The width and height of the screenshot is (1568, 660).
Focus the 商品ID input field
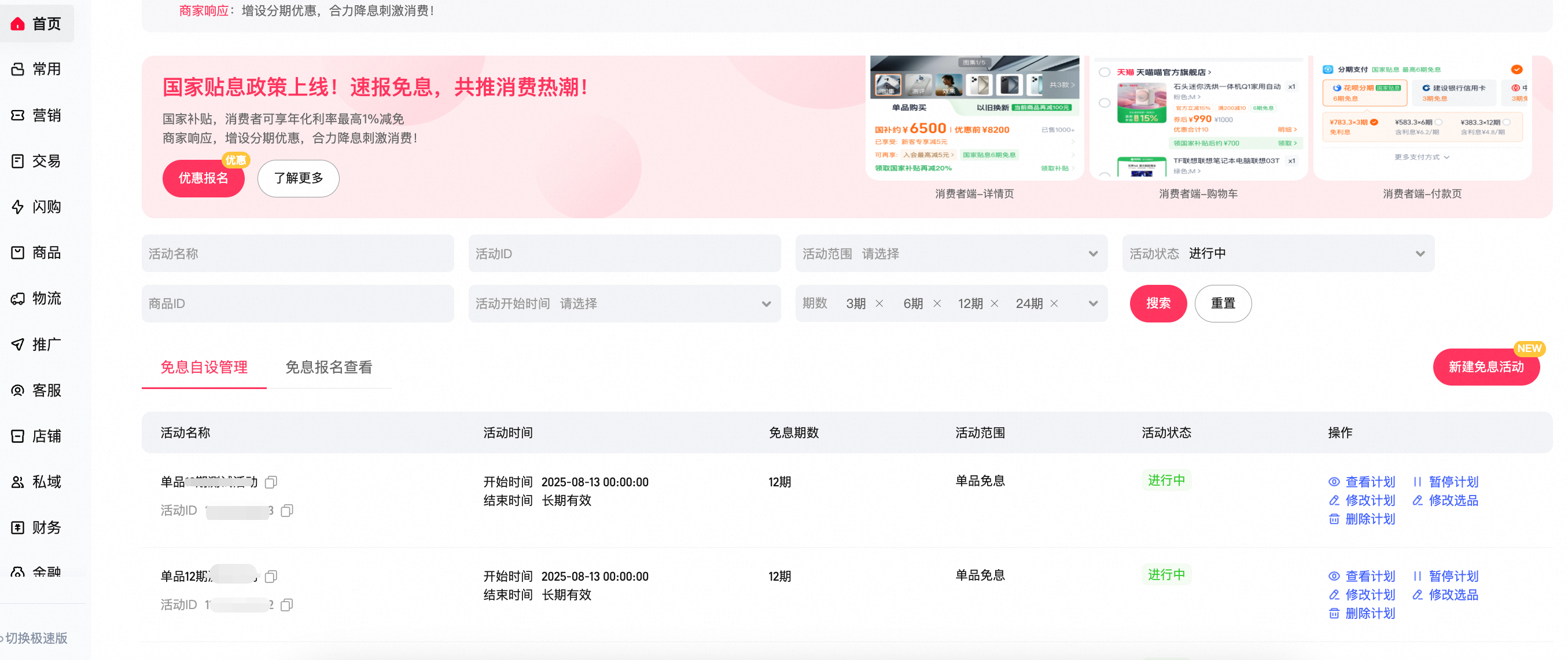297,303
